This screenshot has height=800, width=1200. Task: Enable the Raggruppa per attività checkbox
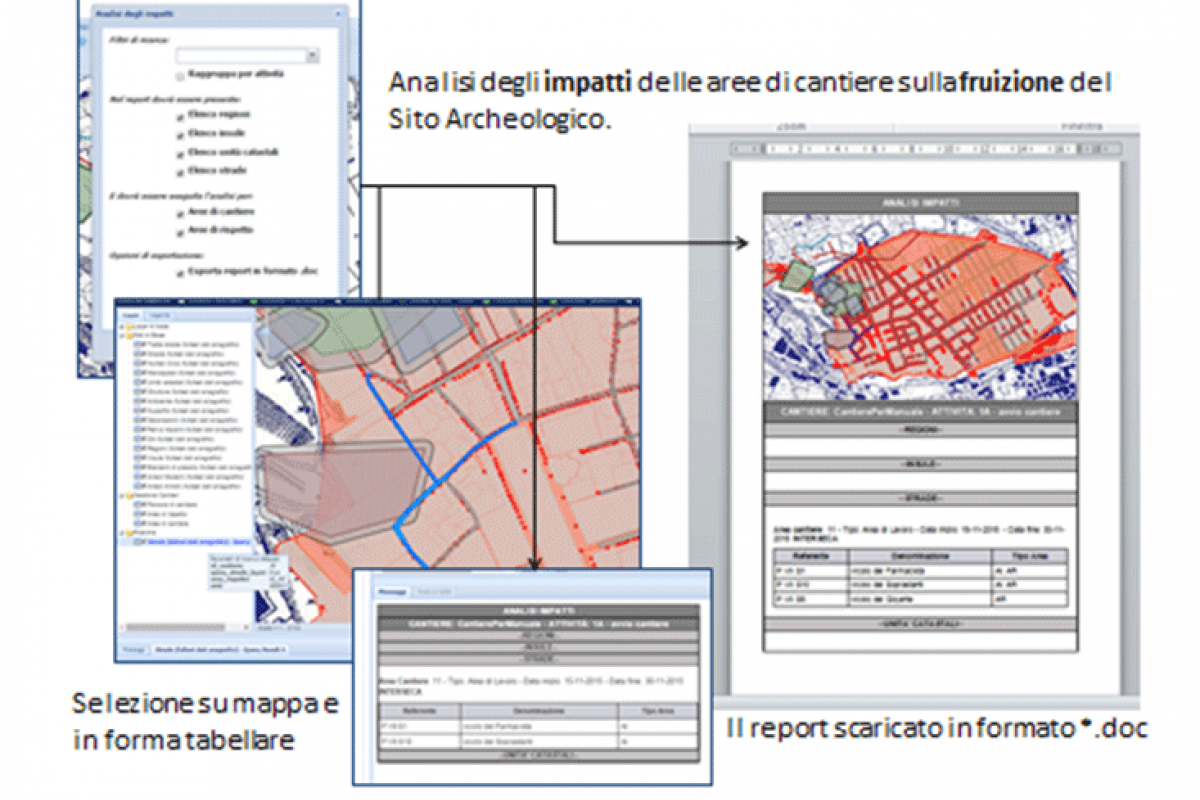pos(180,76)
